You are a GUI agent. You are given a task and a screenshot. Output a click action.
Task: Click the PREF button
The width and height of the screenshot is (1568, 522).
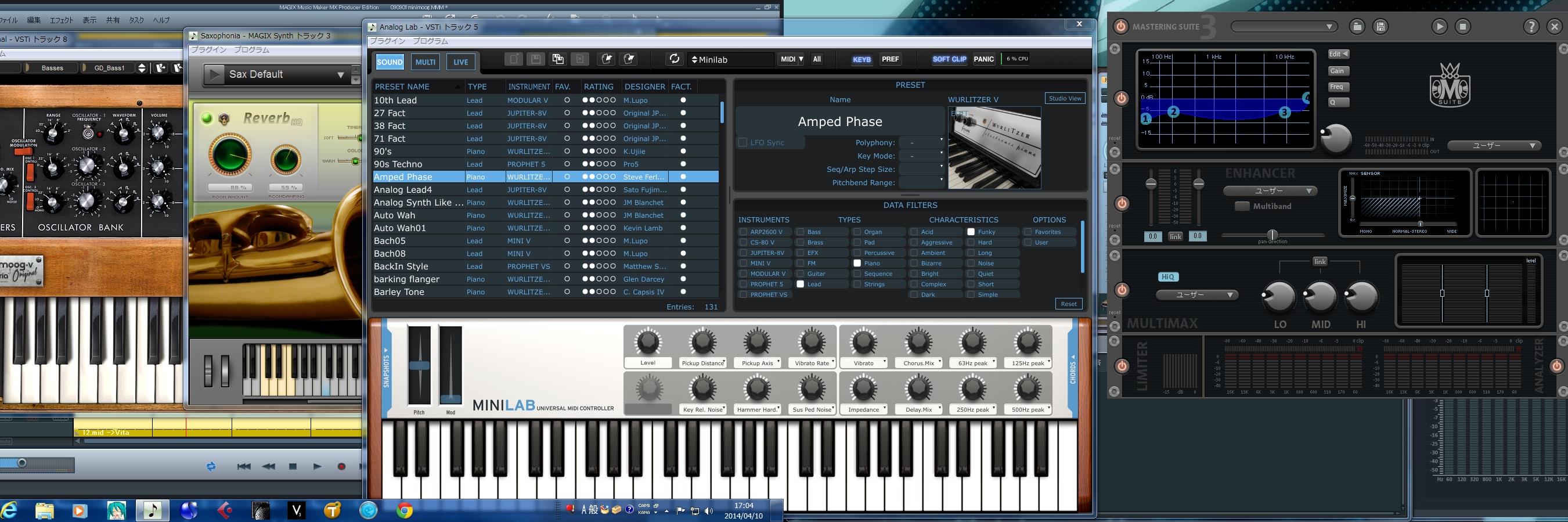(890, 59)
